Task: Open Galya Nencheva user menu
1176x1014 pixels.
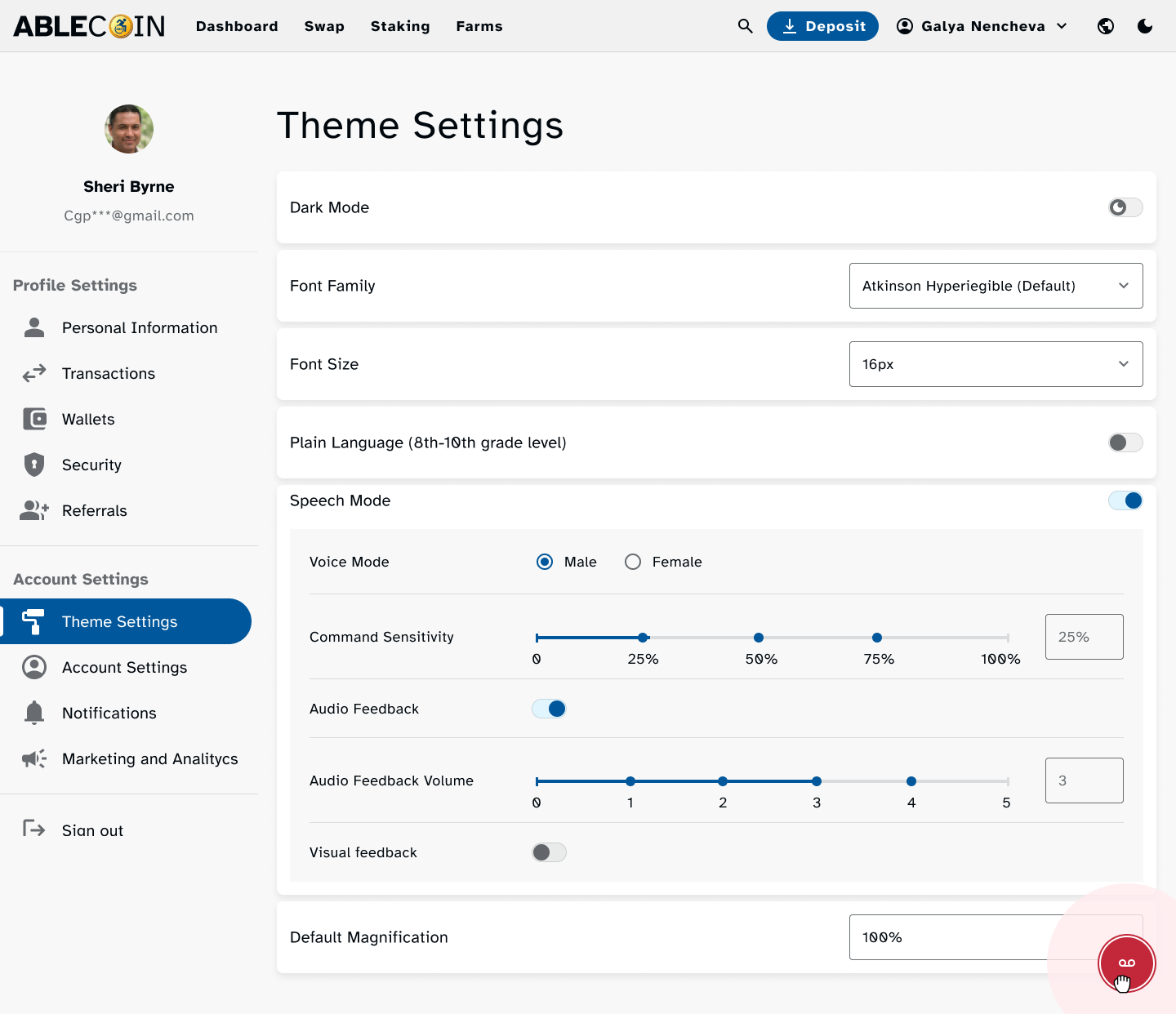Action: (x=982, y=26)
